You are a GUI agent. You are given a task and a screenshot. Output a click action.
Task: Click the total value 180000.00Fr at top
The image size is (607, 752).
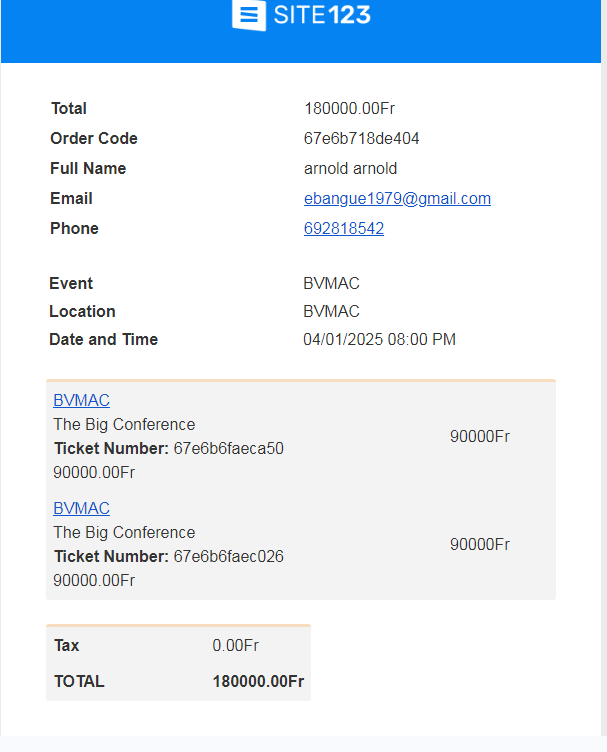tap(350, 108)
